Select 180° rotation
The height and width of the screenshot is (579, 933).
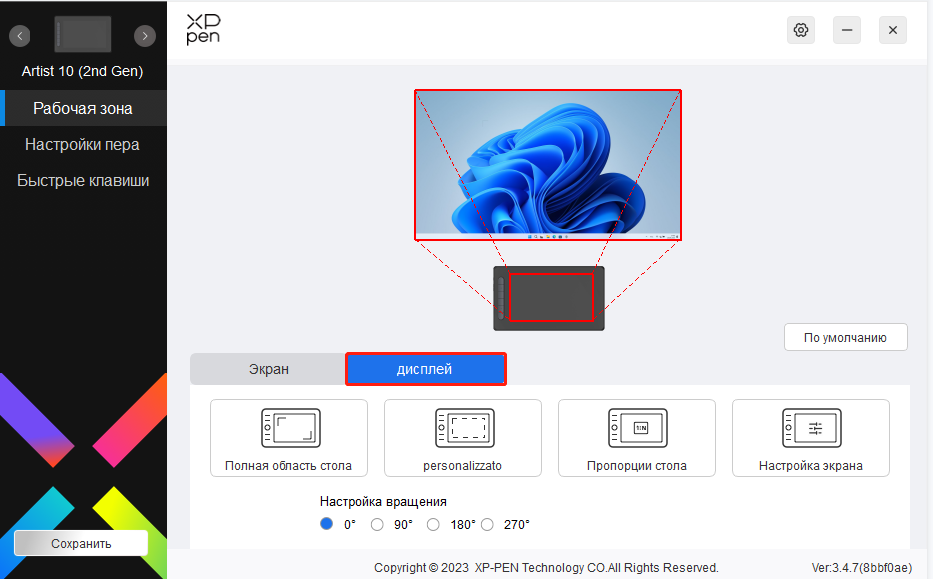click(x=433, y=524)
